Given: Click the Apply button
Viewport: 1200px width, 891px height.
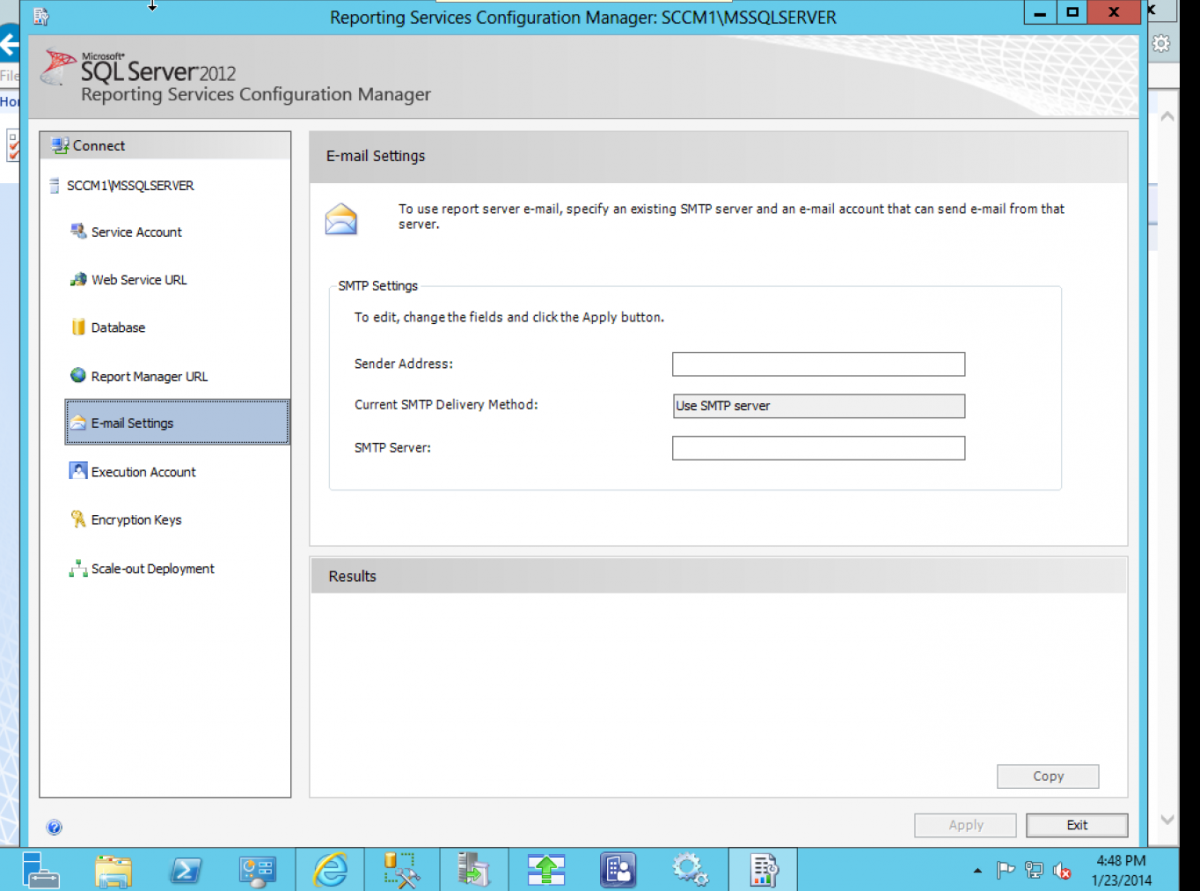Looking at the screenshot, I should click(x=965, y=825).
